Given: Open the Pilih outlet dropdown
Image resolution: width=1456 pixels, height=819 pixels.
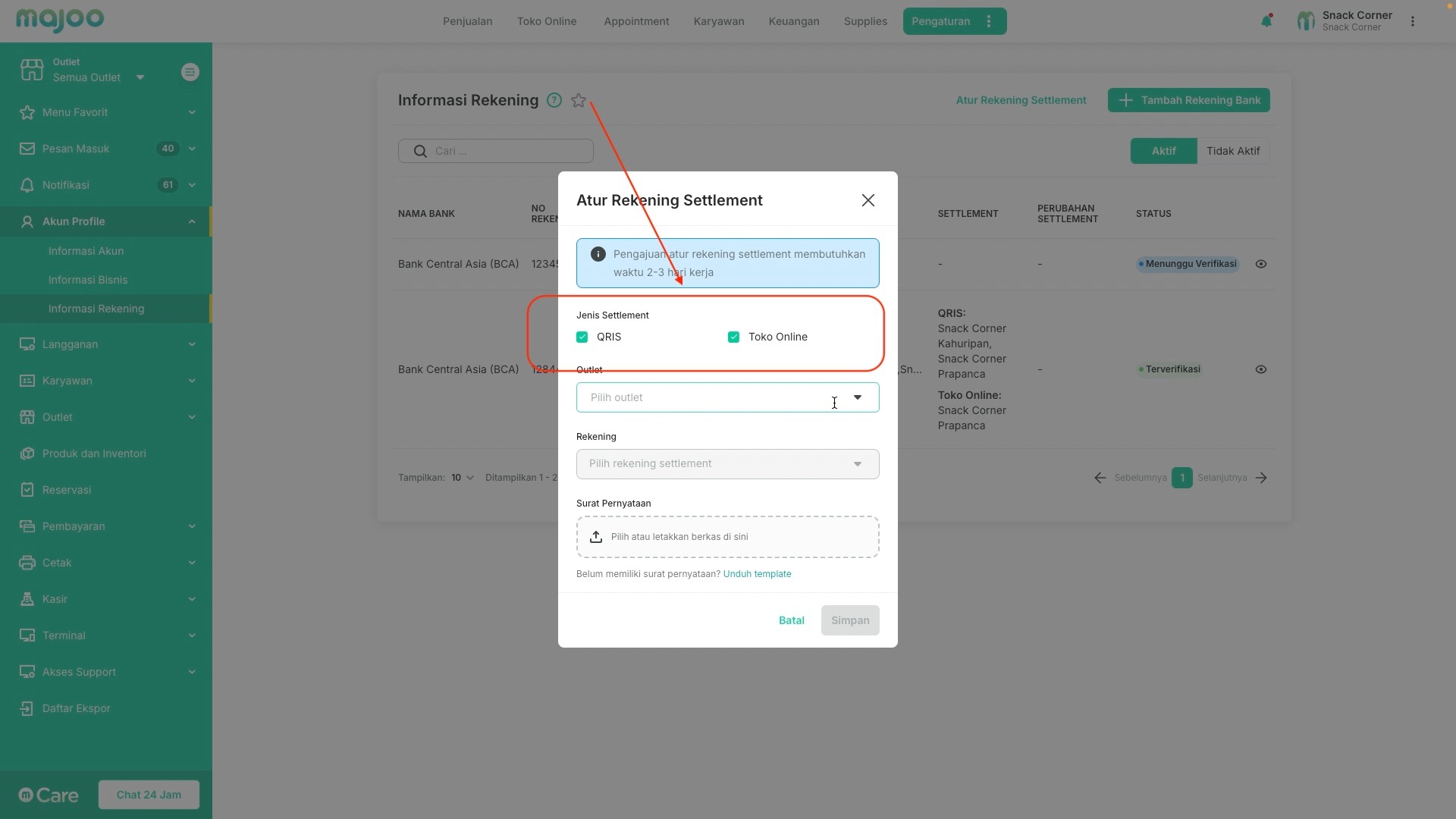Looking at the screenshot, I should tap(727, 397).
